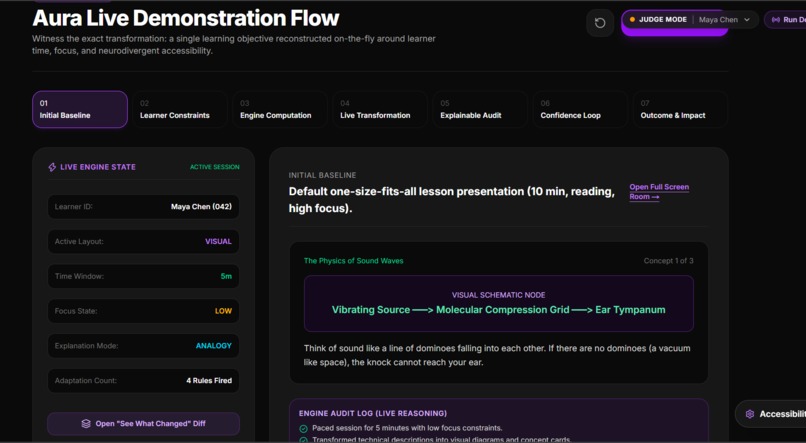This screenshot has height=443, width=806.
Task: Click the Paced session for 5 minutes log entry
Action: tap(407, 428)
